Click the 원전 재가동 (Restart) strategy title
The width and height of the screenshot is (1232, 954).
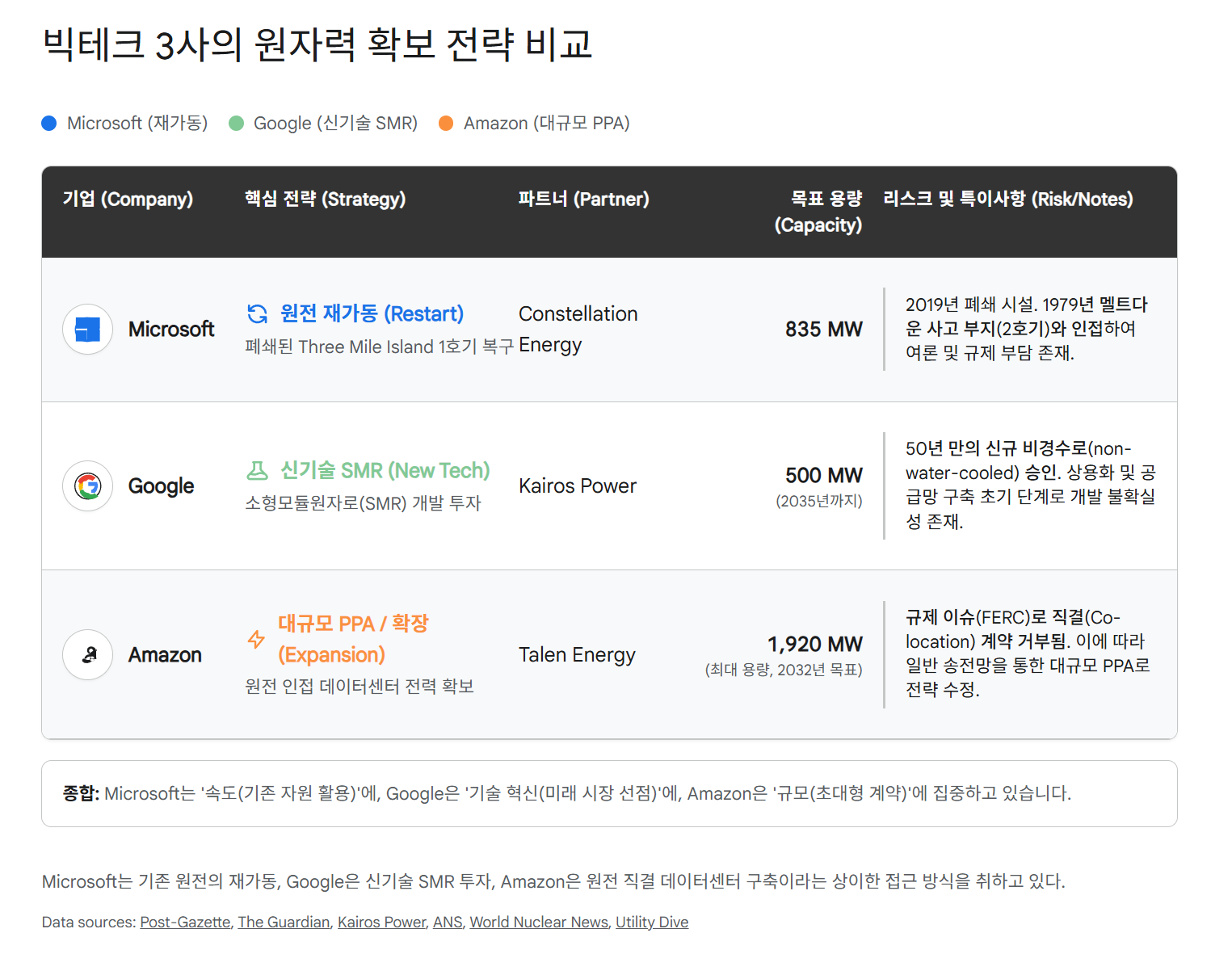point(372,313)
